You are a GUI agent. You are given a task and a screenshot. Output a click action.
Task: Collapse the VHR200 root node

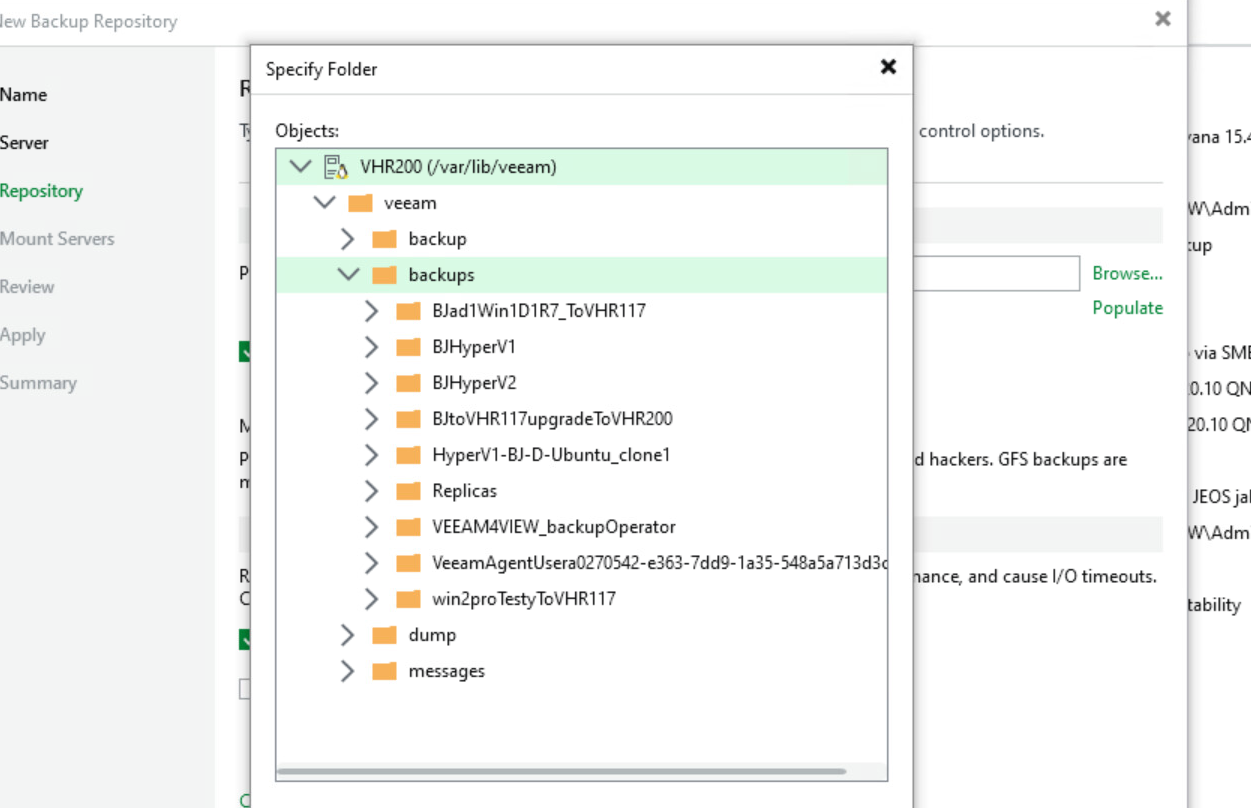point(300,167)
